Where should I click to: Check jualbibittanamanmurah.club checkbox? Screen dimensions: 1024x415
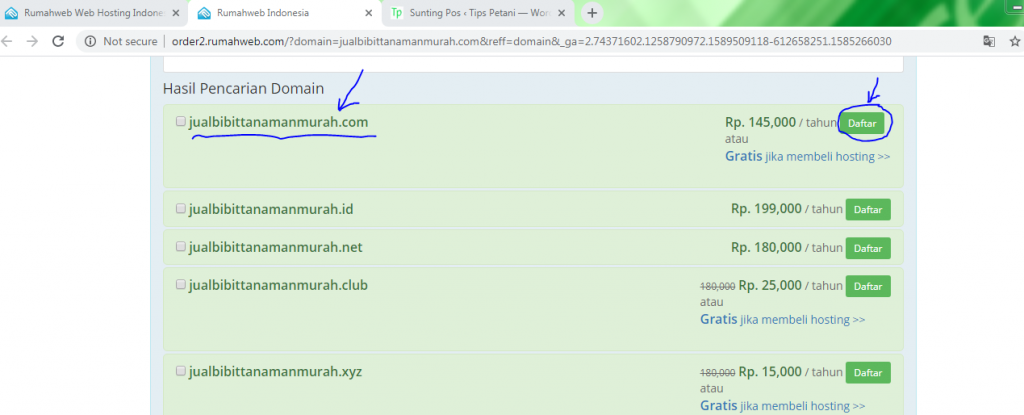[x=181, y=284]
